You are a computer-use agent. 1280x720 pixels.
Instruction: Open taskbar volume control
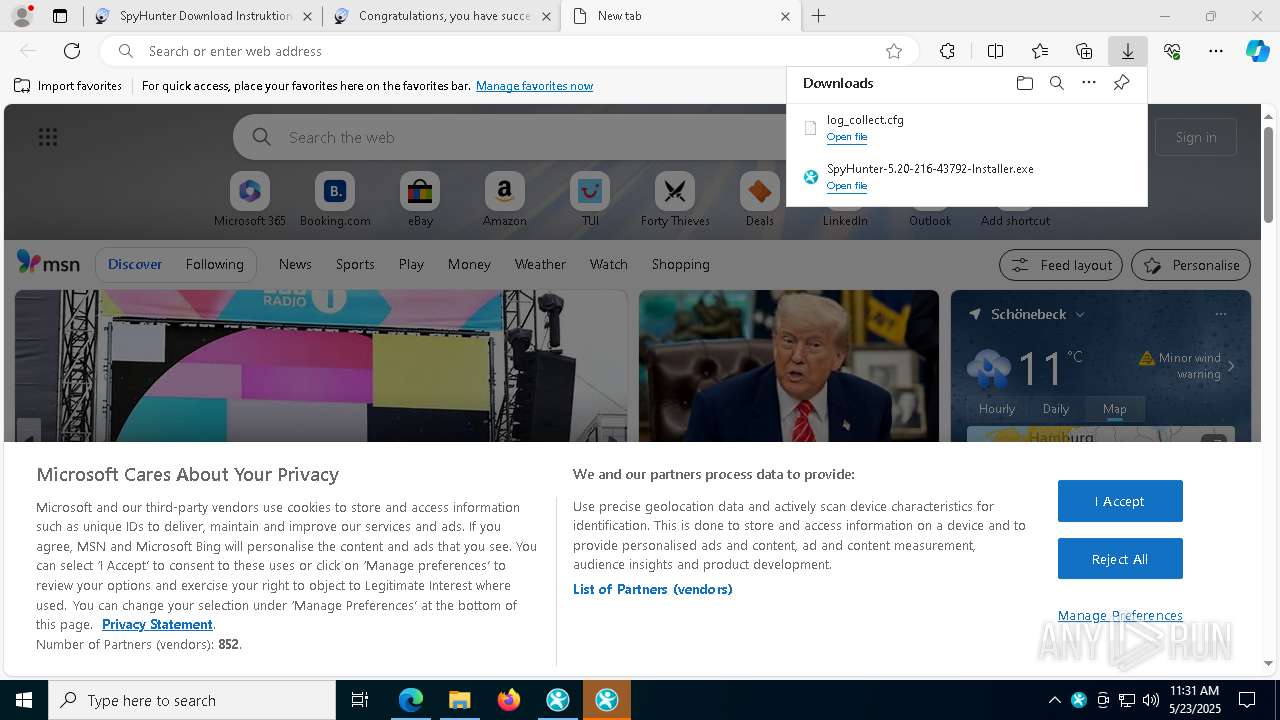click(1150, 700)
